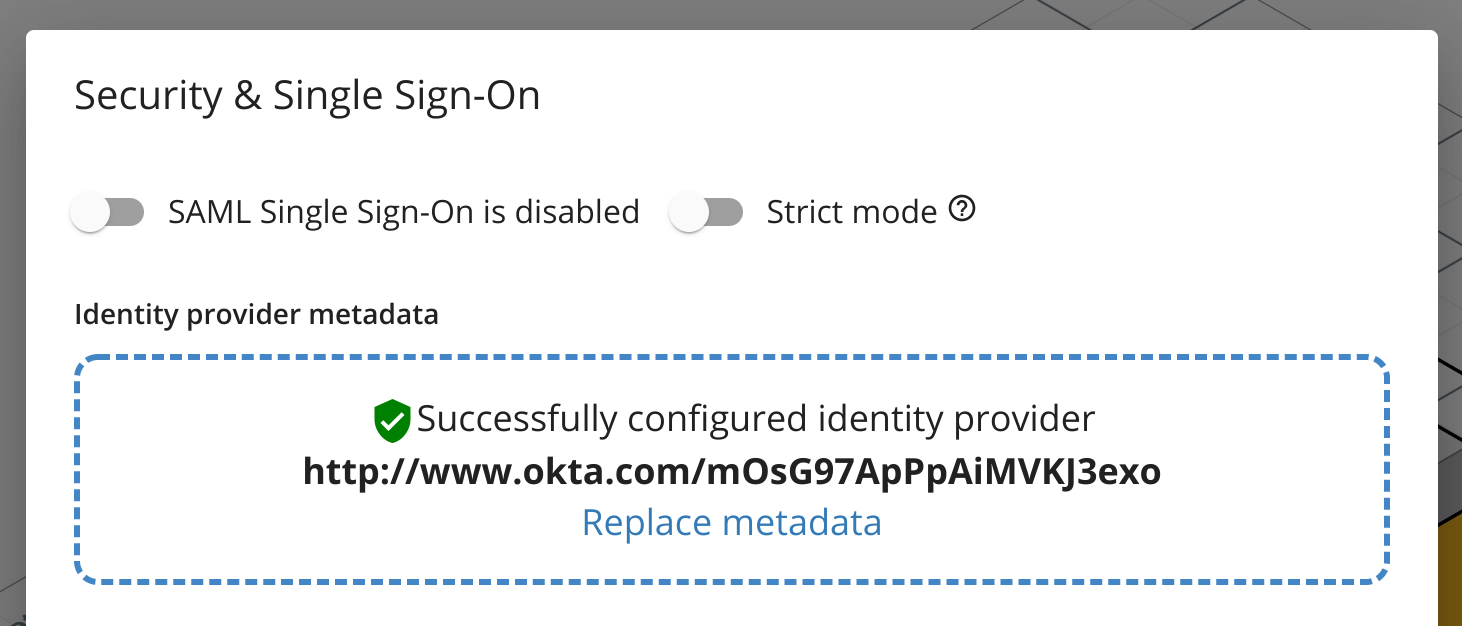The height and width of the screenshot is (626, 1462).
Task: Open the Strict mode help question mark
Action: click(x=962, y=210)
